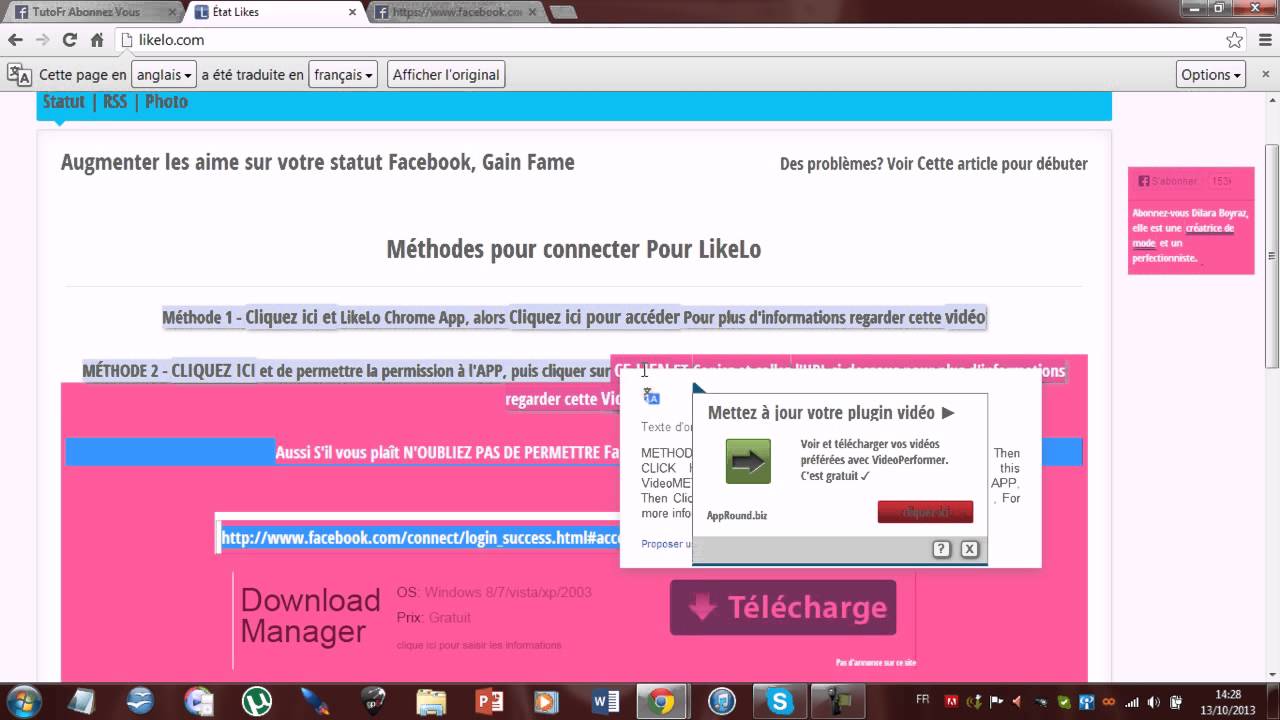Open Skype from the taskbar
This screenshot has width=1280, height=720.
(778, 702)
